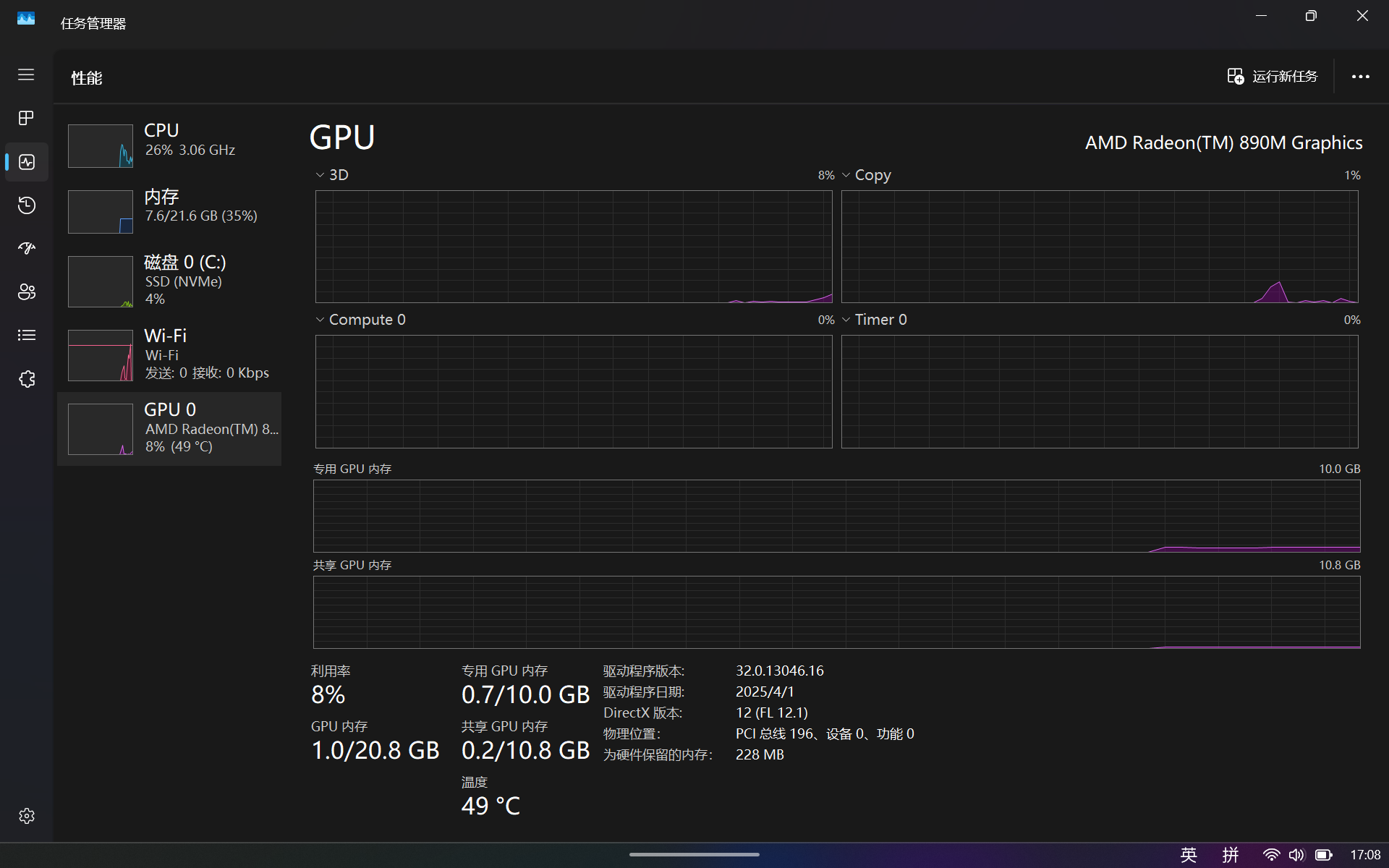Open the Users sidebar icon

[26, 292]
